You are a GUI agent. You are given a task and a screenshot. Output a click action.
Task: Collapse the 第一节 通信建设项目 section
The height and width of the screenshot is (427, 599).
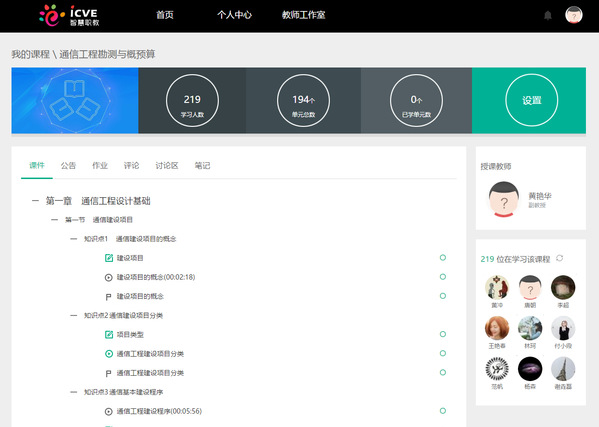pyautogui.click(x=54, y=220)
